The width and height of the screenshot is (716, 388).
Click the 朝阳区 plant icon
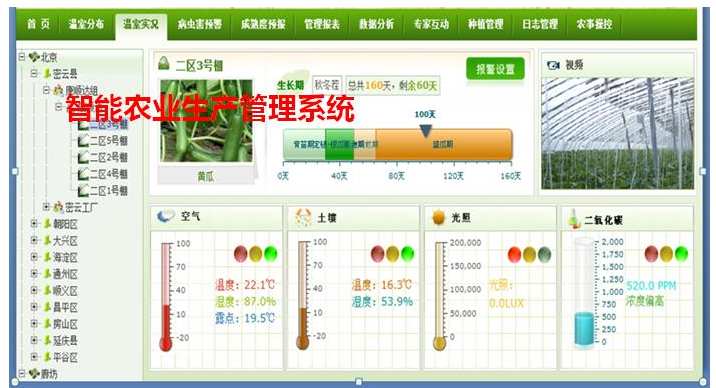click(x=47, y=224)
